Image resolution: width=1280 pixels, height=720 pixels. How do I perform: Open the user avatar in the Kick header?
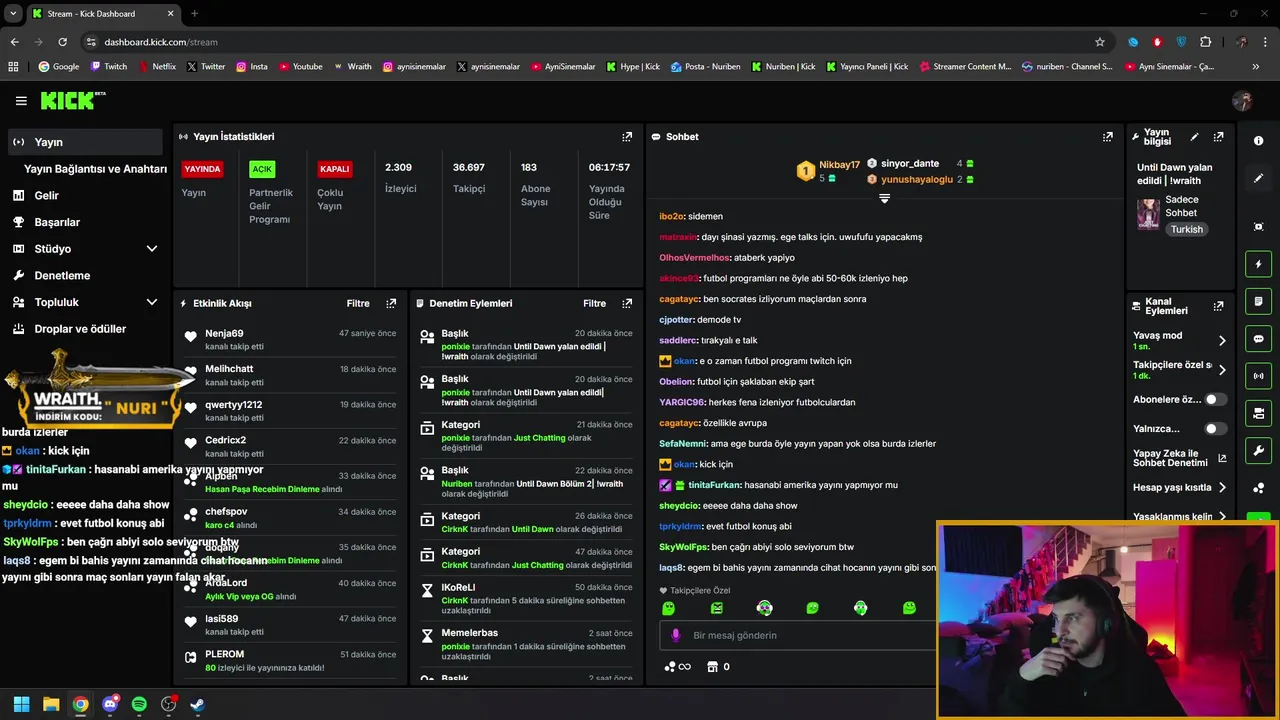pyautogui.click(x=1242, y=101)
